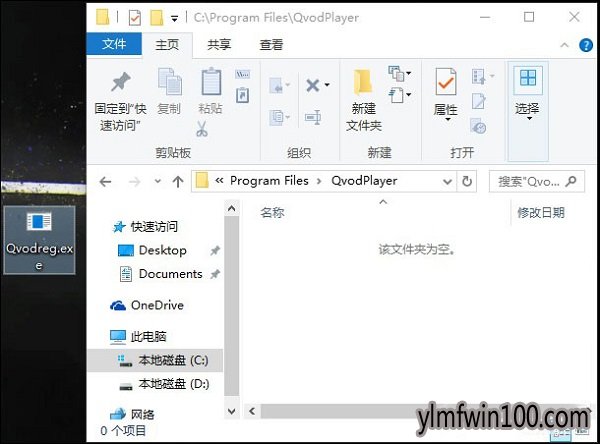Image resolution: width=600 pixels, height=444 pixels.
Task: Click the Help question mark icon
Action: (586, 46)
